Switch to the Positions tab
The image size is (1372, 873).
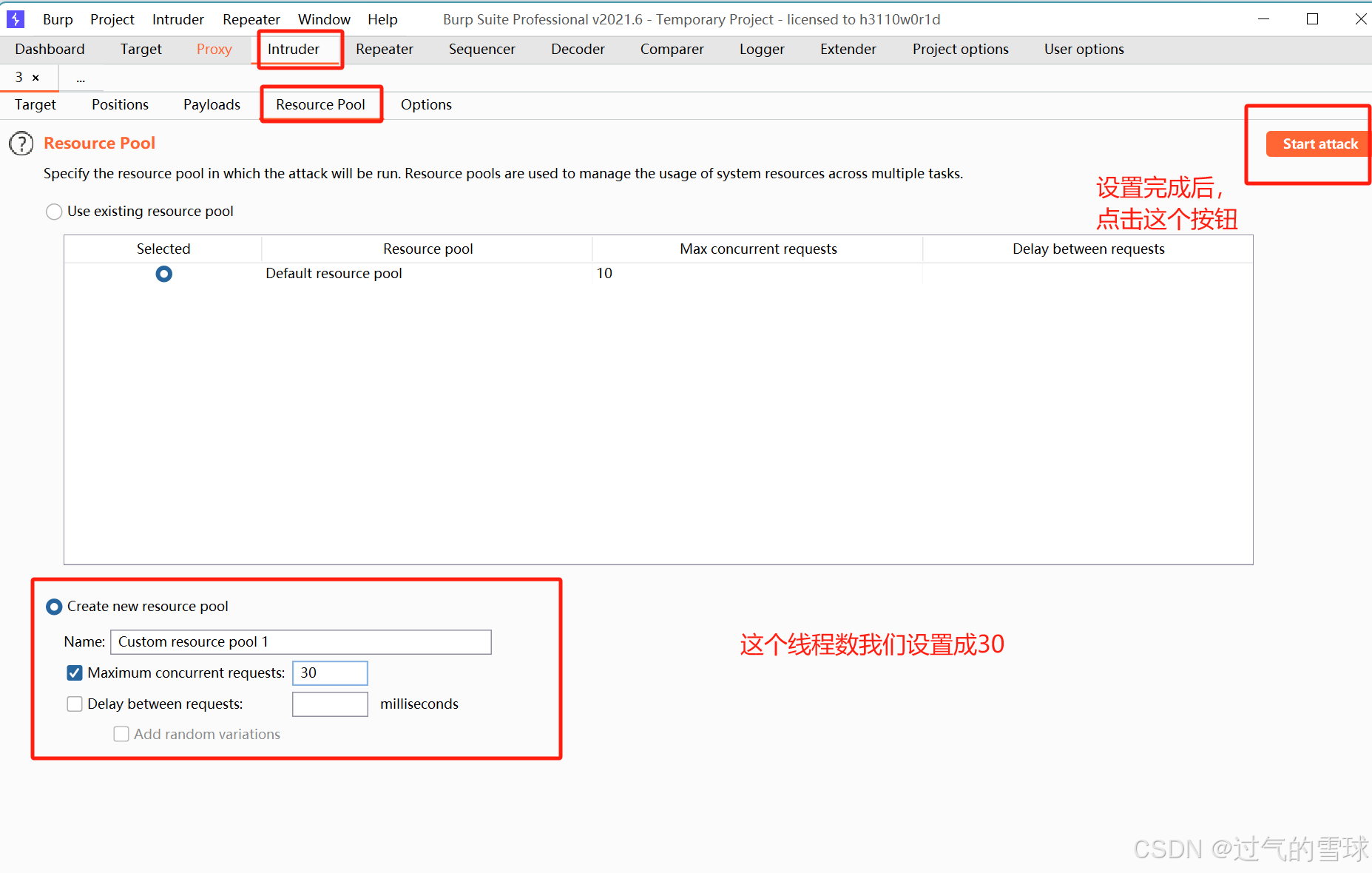click(x=119, y=104)
